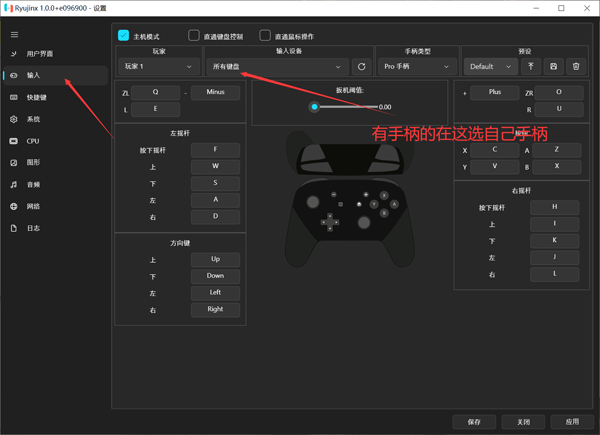This screenshot has height=435, width=600.
Task: Rebind the R key showing U
Action: pos(559,109)
